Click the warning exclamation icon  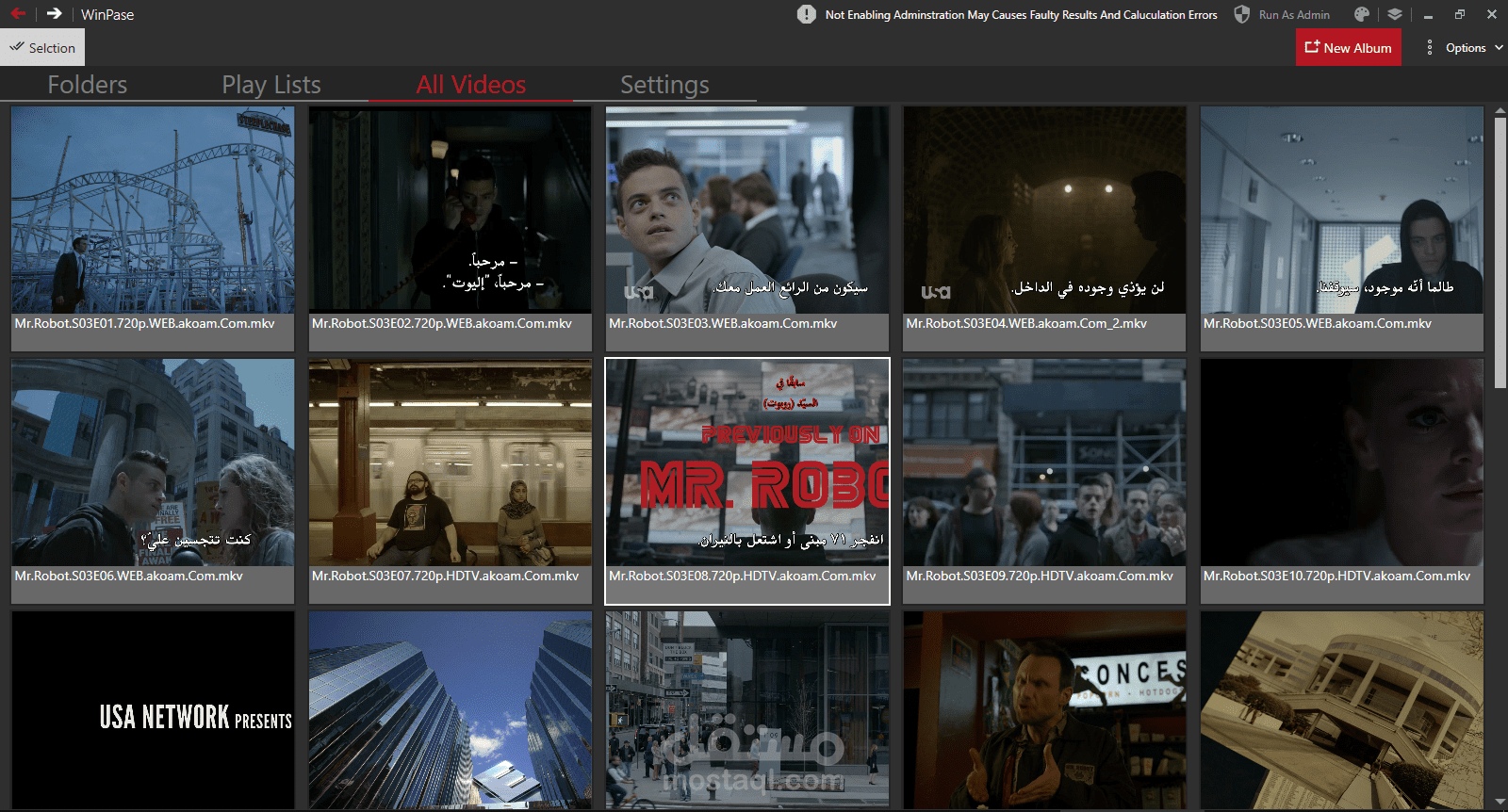(807, 14)
